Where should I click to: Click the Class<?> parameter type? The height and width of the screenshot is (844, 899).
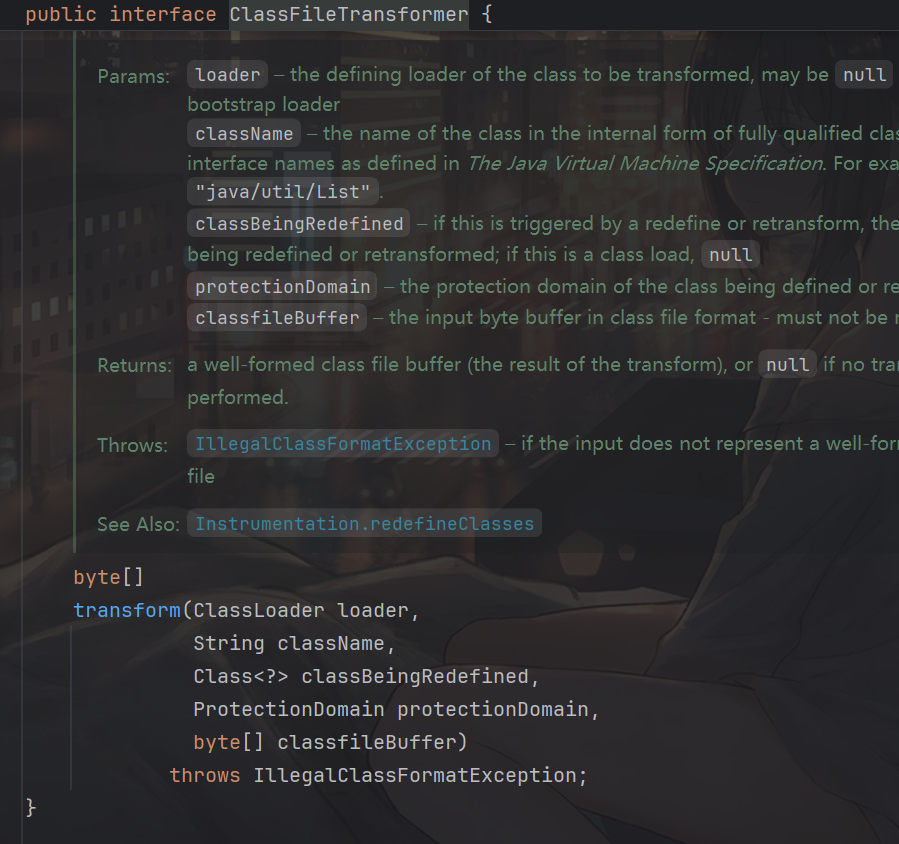pos(241,677)
